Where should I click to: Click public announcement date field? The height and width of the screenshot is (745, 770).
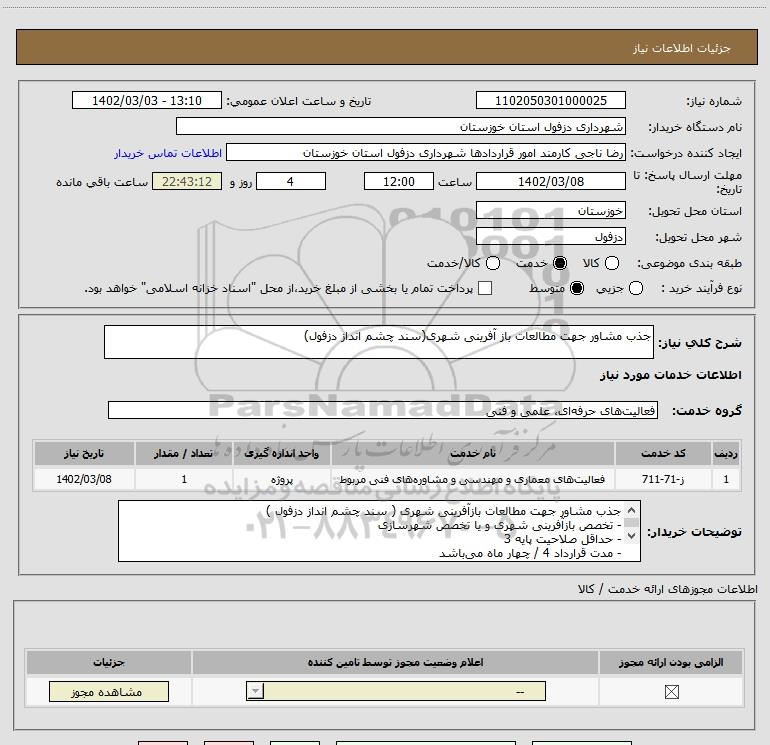click(x=147, y=100)
